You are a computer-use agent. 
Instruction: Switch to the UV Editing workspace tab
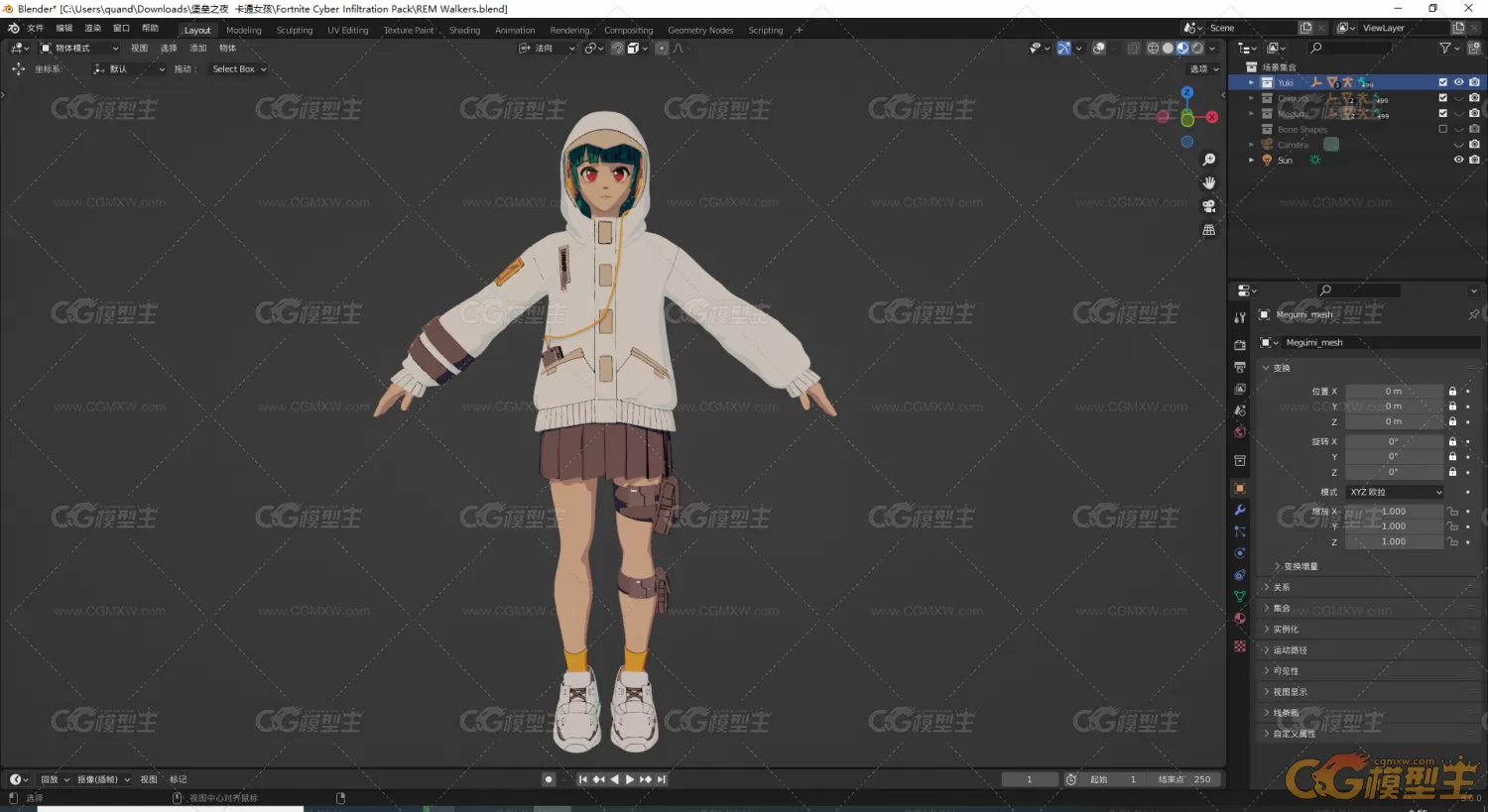pyautogui.click(x=348, y=30)
